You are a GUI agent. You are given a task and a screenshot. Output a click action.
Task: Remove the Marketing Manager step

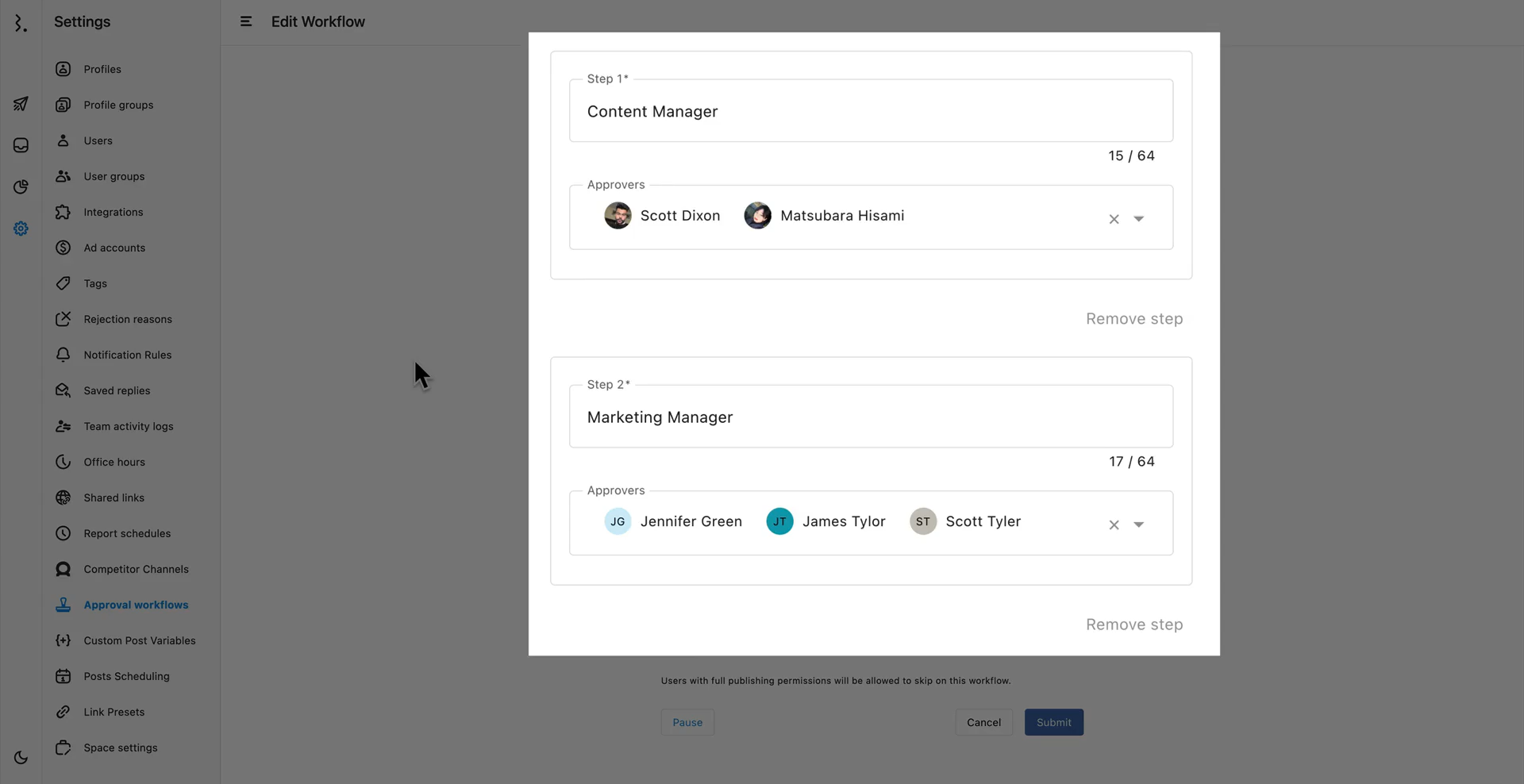tap(1134, 625)
